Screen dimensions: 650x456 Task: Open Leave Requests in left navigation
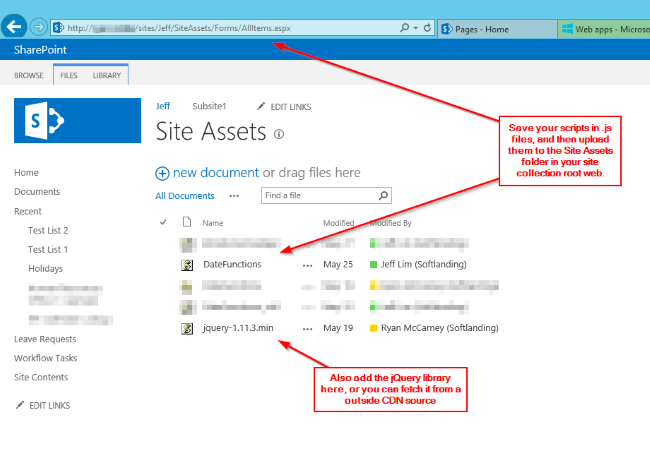tap(45, 339)
